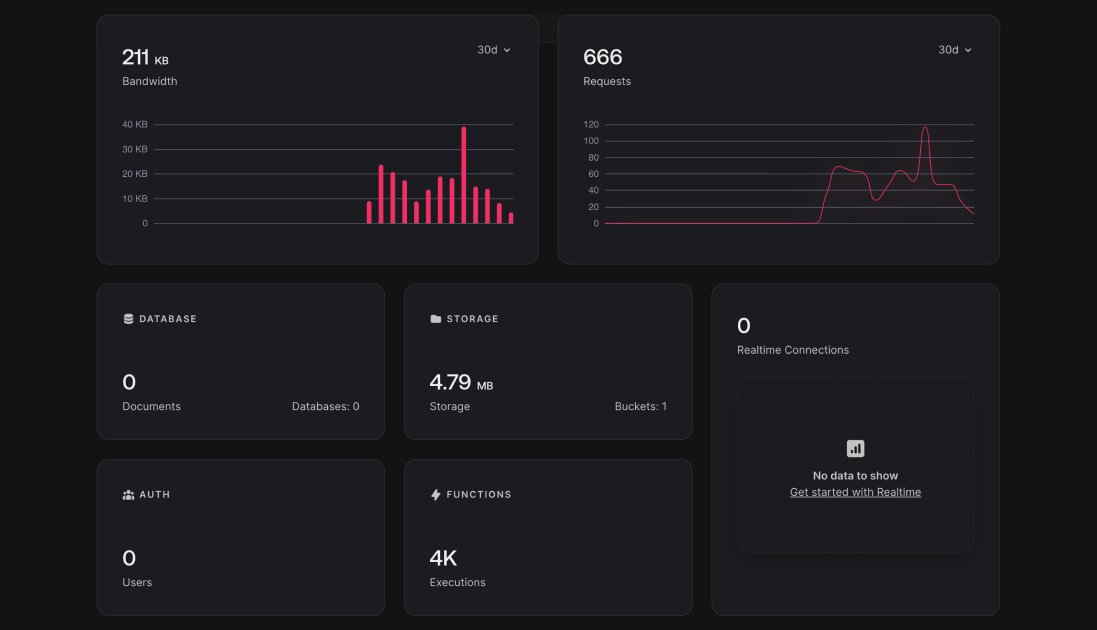The width and height of the screenshot is (1097, 630).
Task: Click the highest peak of Requests line chart
Action: coord(925,128)
